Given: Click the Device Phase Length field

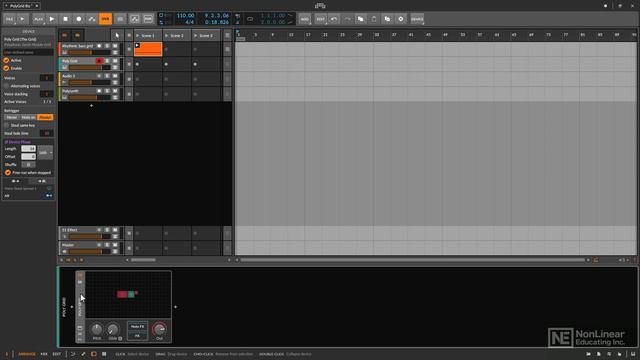Looking at the screenshot, I should point(28,149).
